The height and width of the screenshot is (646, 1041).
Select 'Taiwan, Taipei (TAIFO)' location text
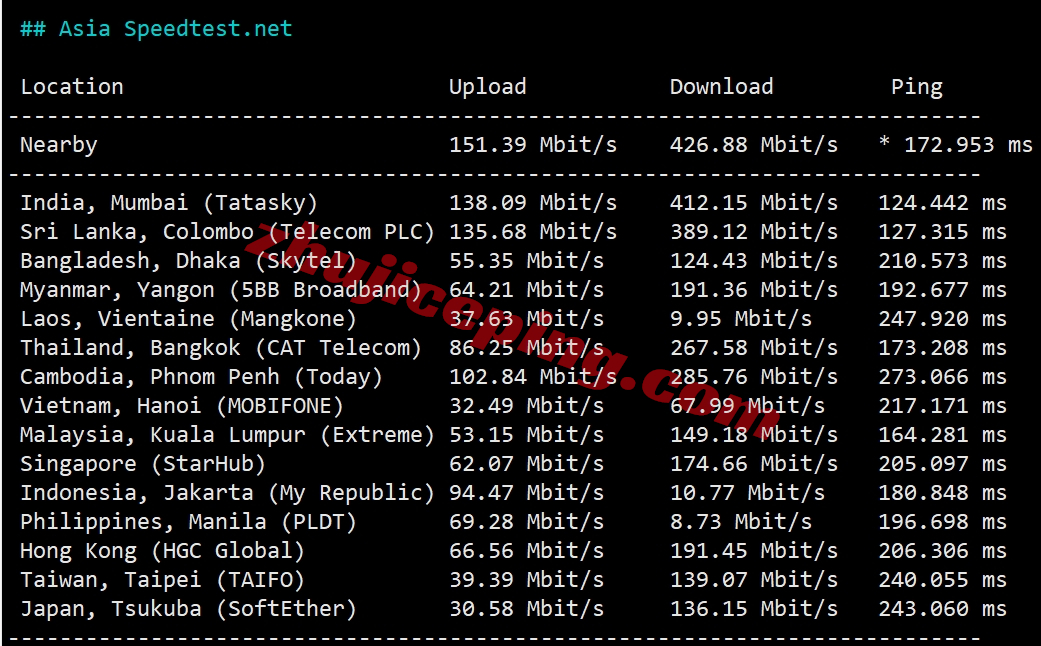162,580
